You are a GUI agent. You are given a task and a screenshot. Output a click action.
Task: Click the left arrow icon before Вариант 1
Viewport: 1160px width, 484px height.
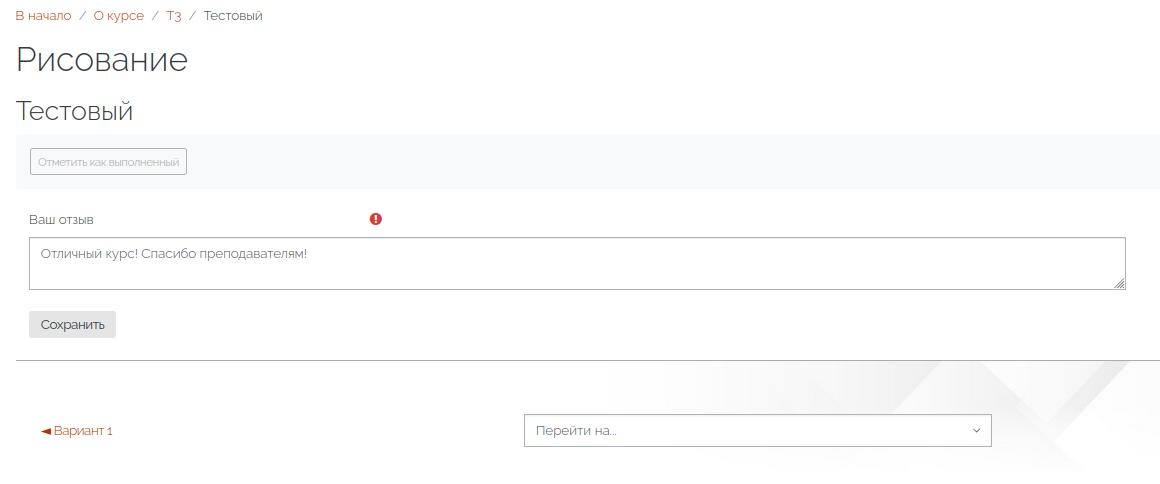(x=46, y=431)
